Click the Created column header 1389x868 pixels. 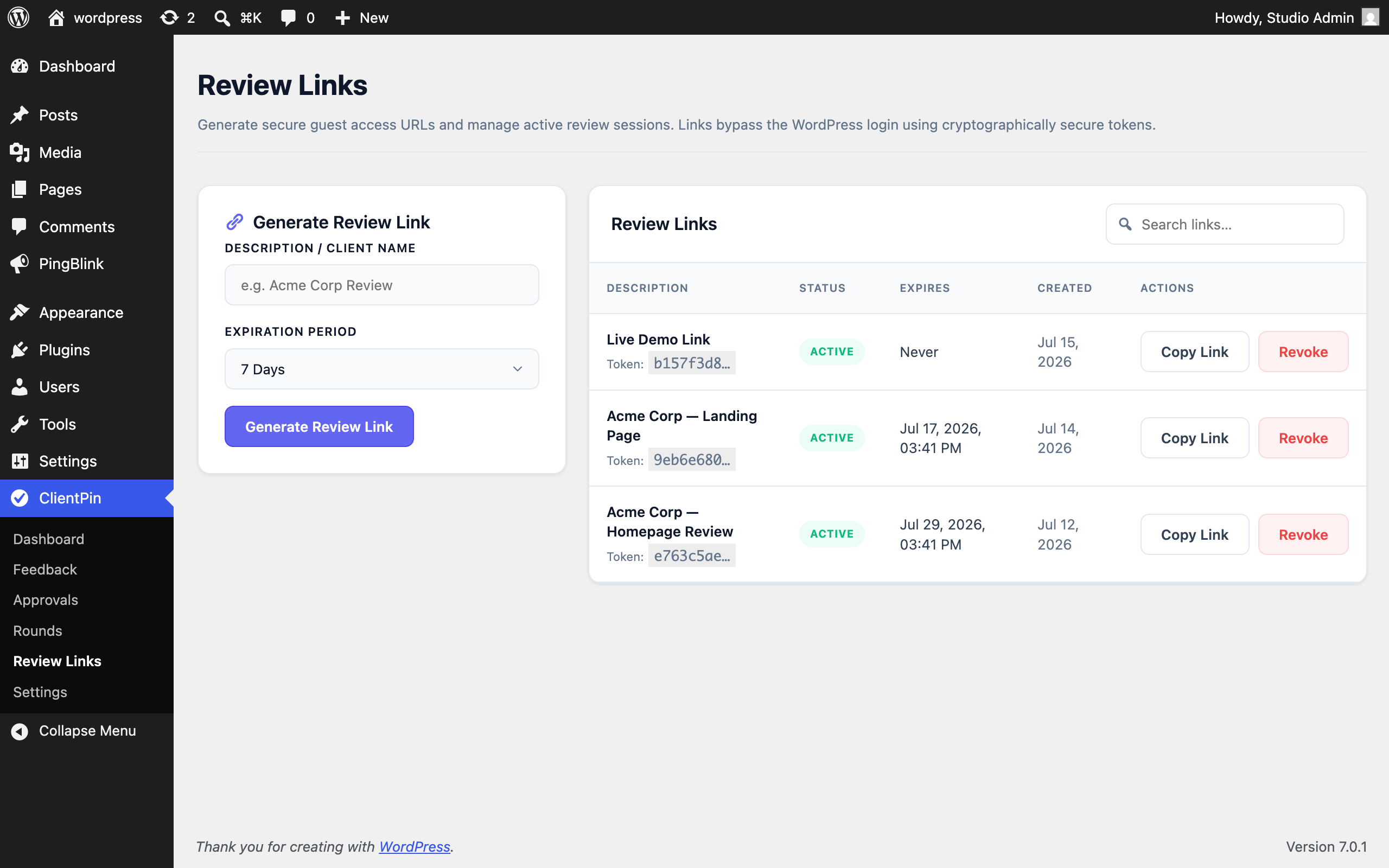click(1065, 288)
